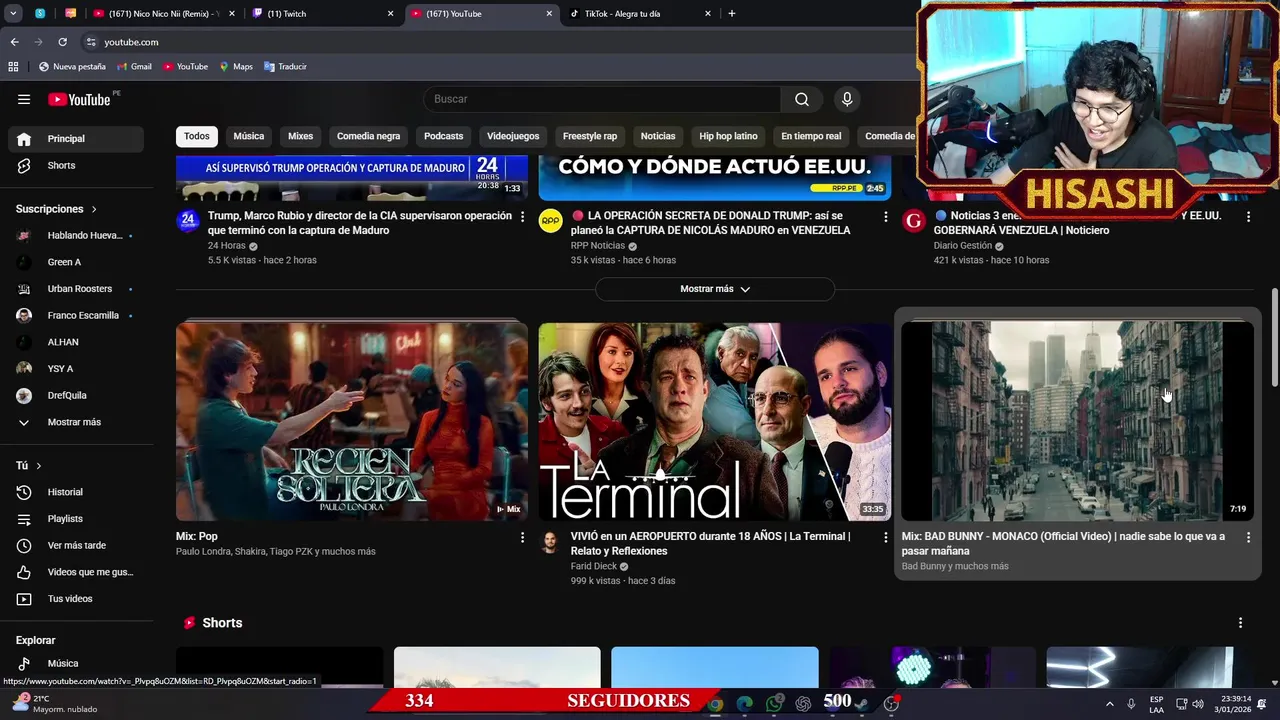1280x720 pixels.
Task: Click the Farid Dieck channel avatar
Action: pyautogui.click(x=551, y=542)
